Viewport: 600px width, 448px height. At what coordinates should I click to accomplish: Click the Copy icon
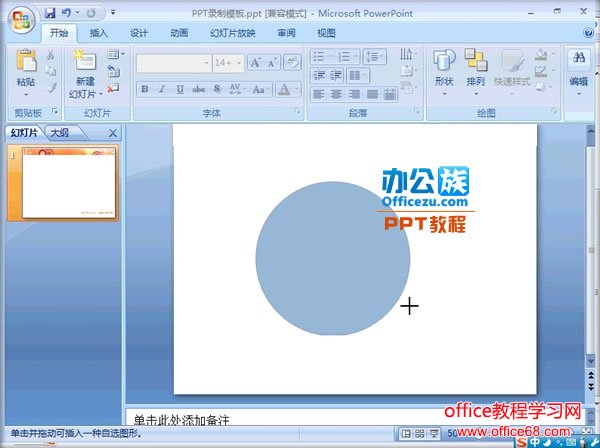pyautogui.click(x=51, y=71)
